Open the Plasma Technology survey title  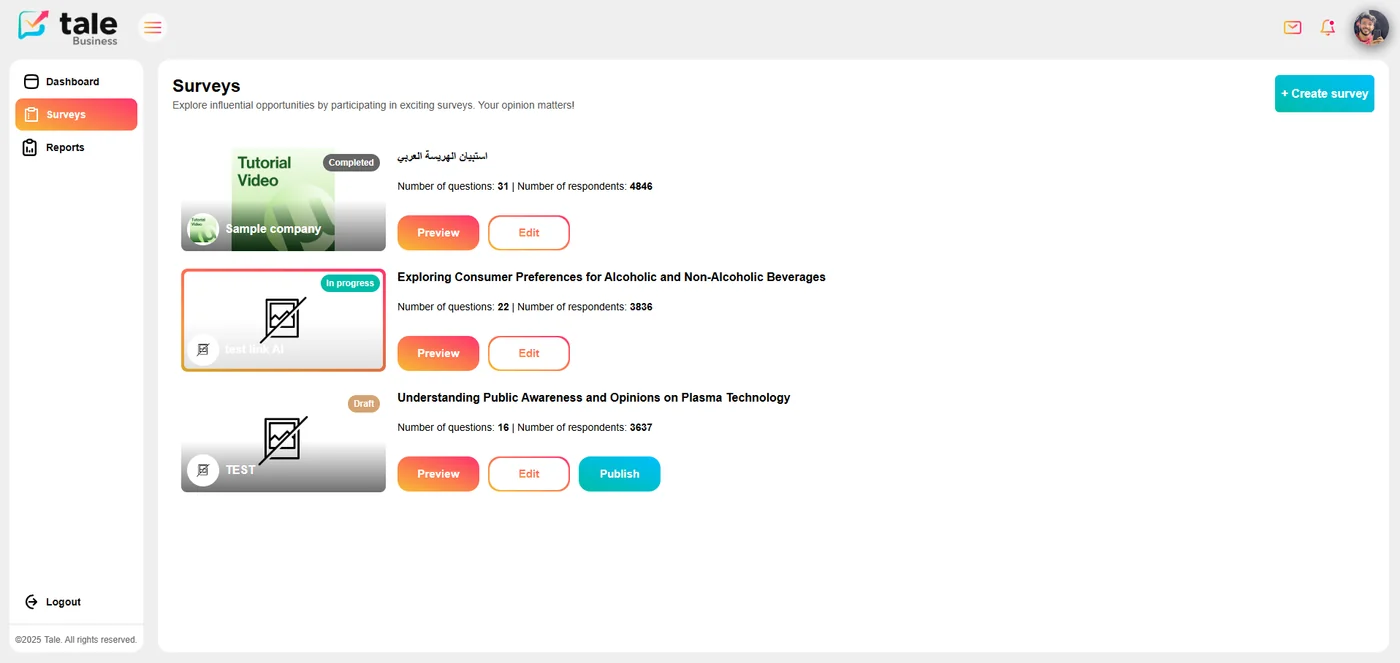click(593, 398)
